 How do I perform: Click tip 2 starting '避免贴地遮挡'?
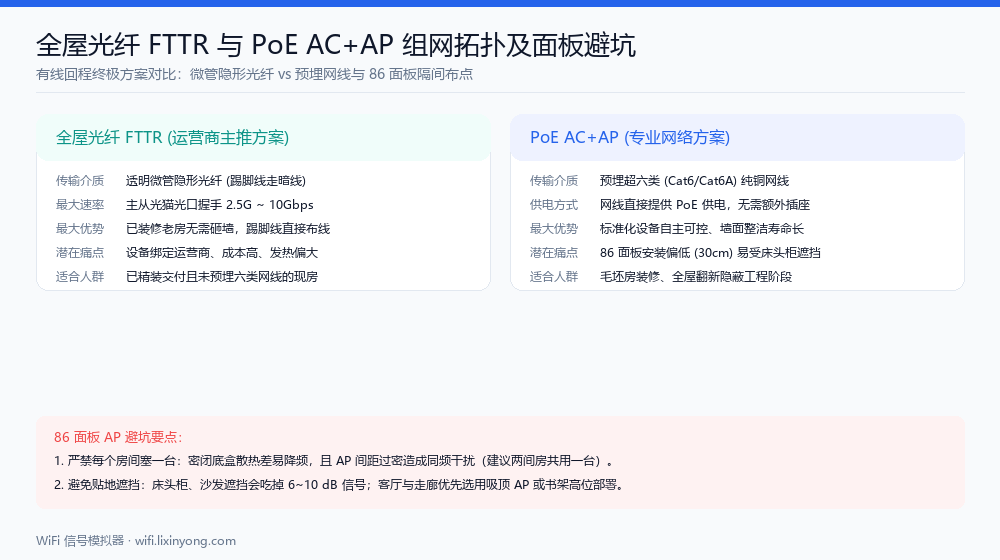(341, 485)
